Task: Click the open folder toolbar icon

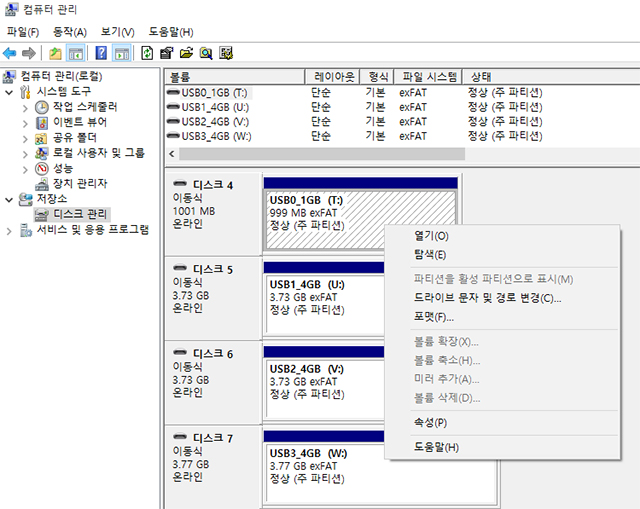Action: 186,53
